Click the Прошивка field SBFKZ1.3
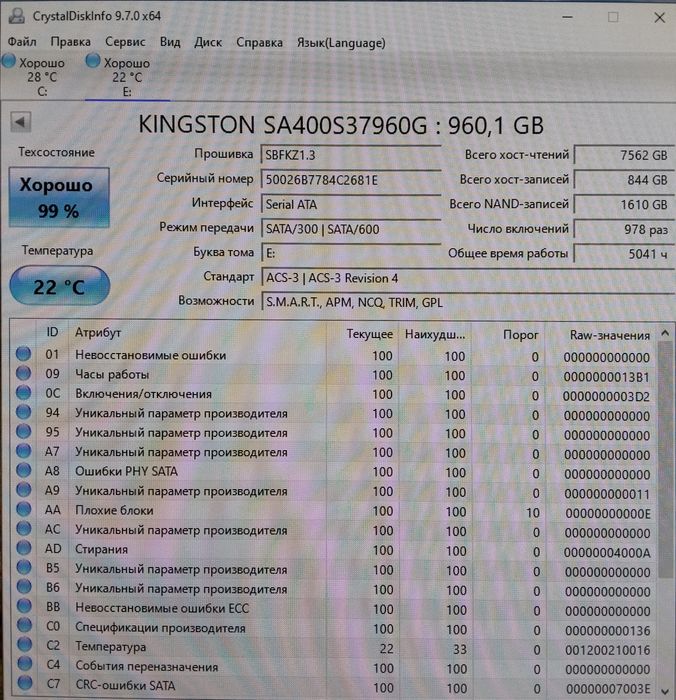 click(351, 155)
